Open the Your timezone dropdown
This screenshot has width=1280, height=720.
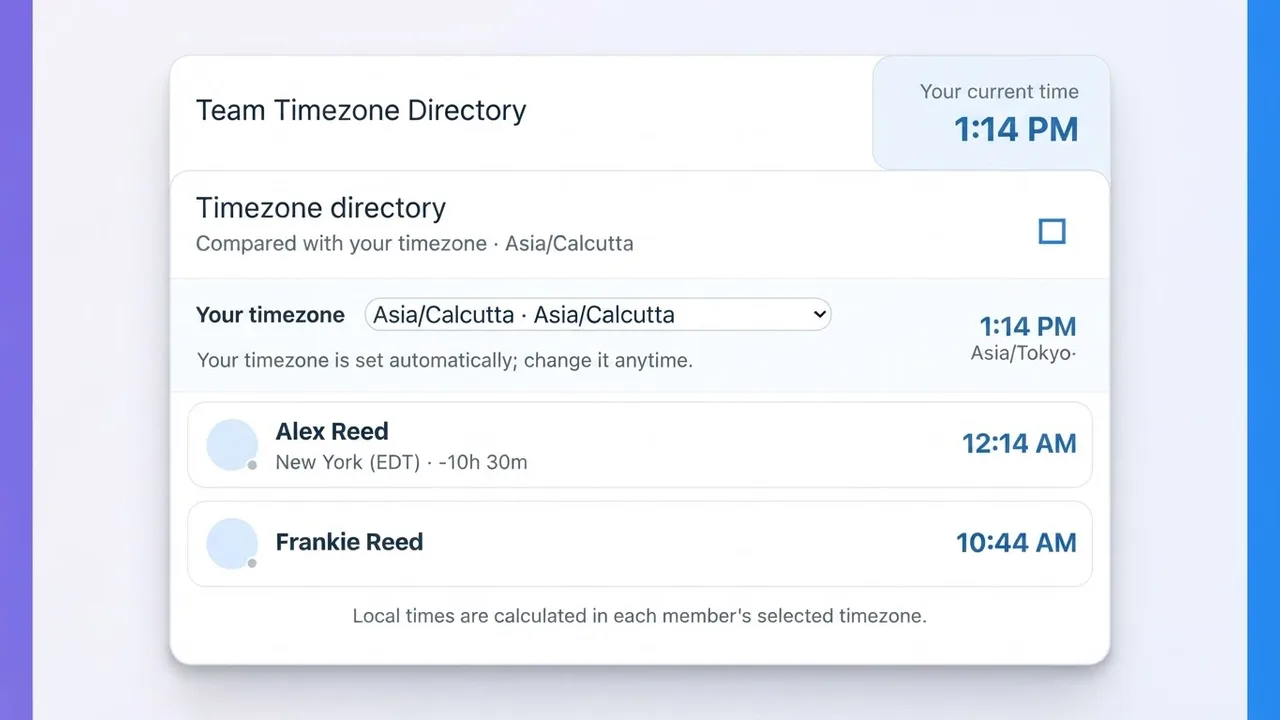point(598,314)
